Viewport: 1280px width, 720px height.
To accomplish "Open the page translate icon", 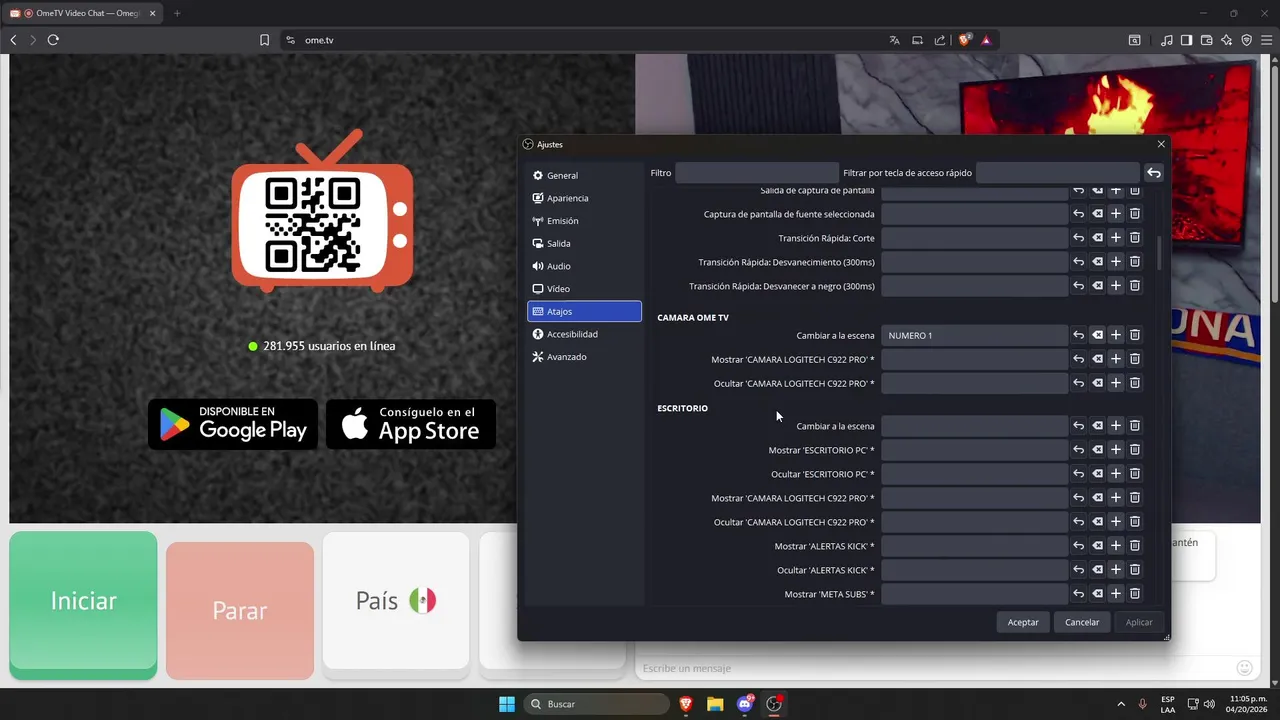I will tap(894, 40).
